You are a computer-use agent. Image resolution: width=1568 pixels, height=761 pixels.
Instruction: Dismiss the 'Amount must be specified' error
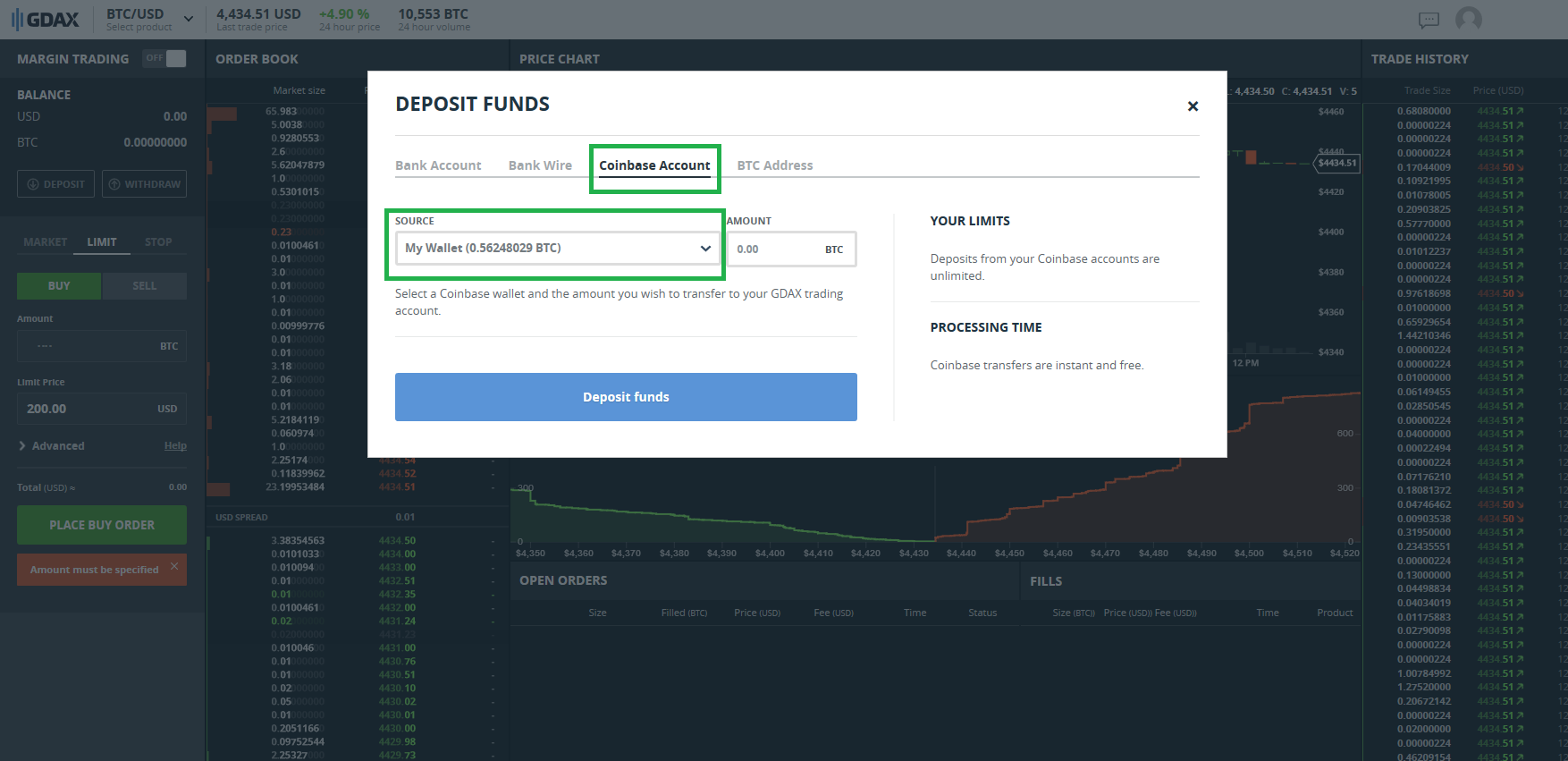[x=174, y=566]
